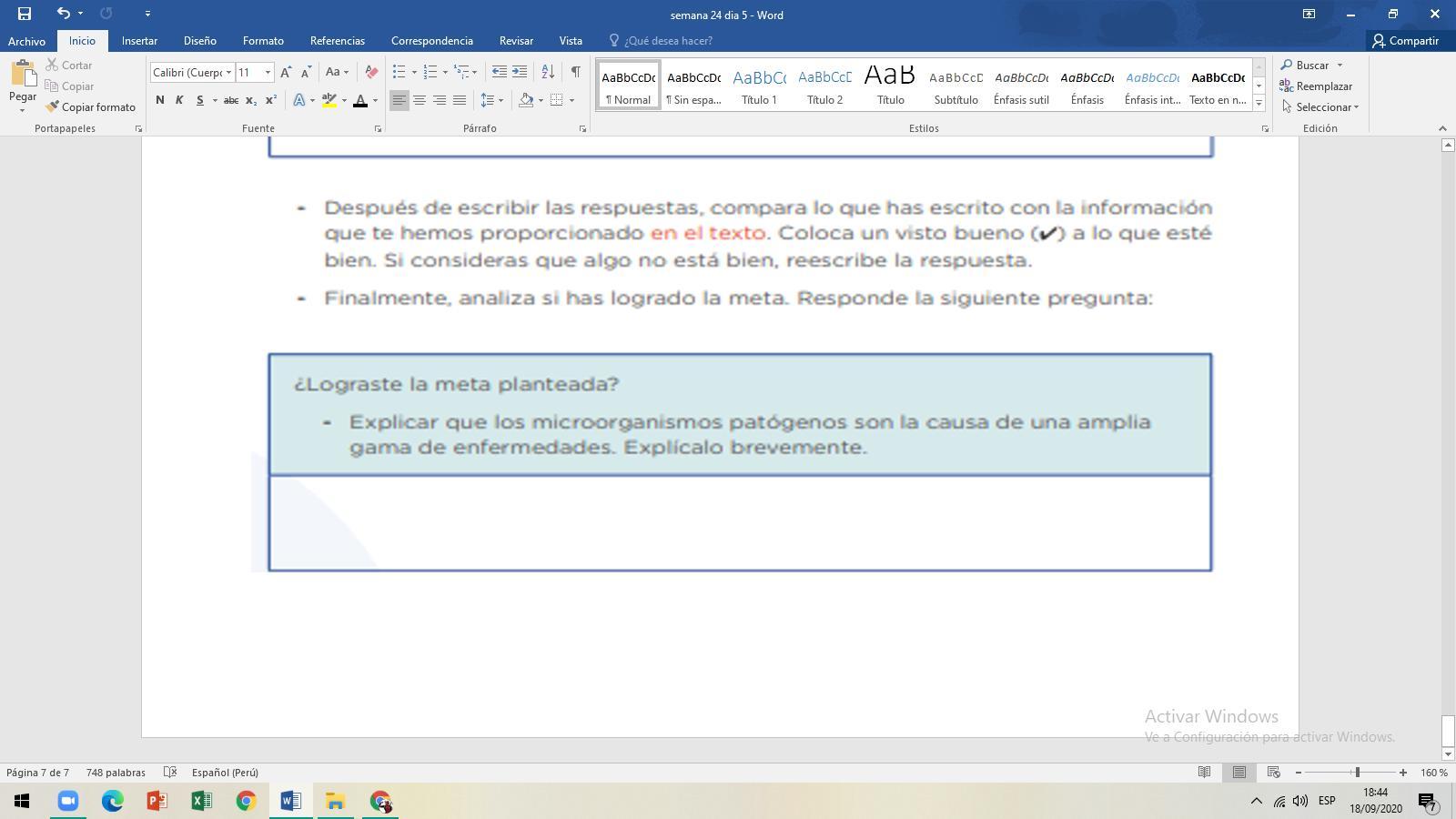Image resolution: width=1456 pixels, height=819 pixels.
Task: Increase paragraph indent
Action: (x=520, y=72)
